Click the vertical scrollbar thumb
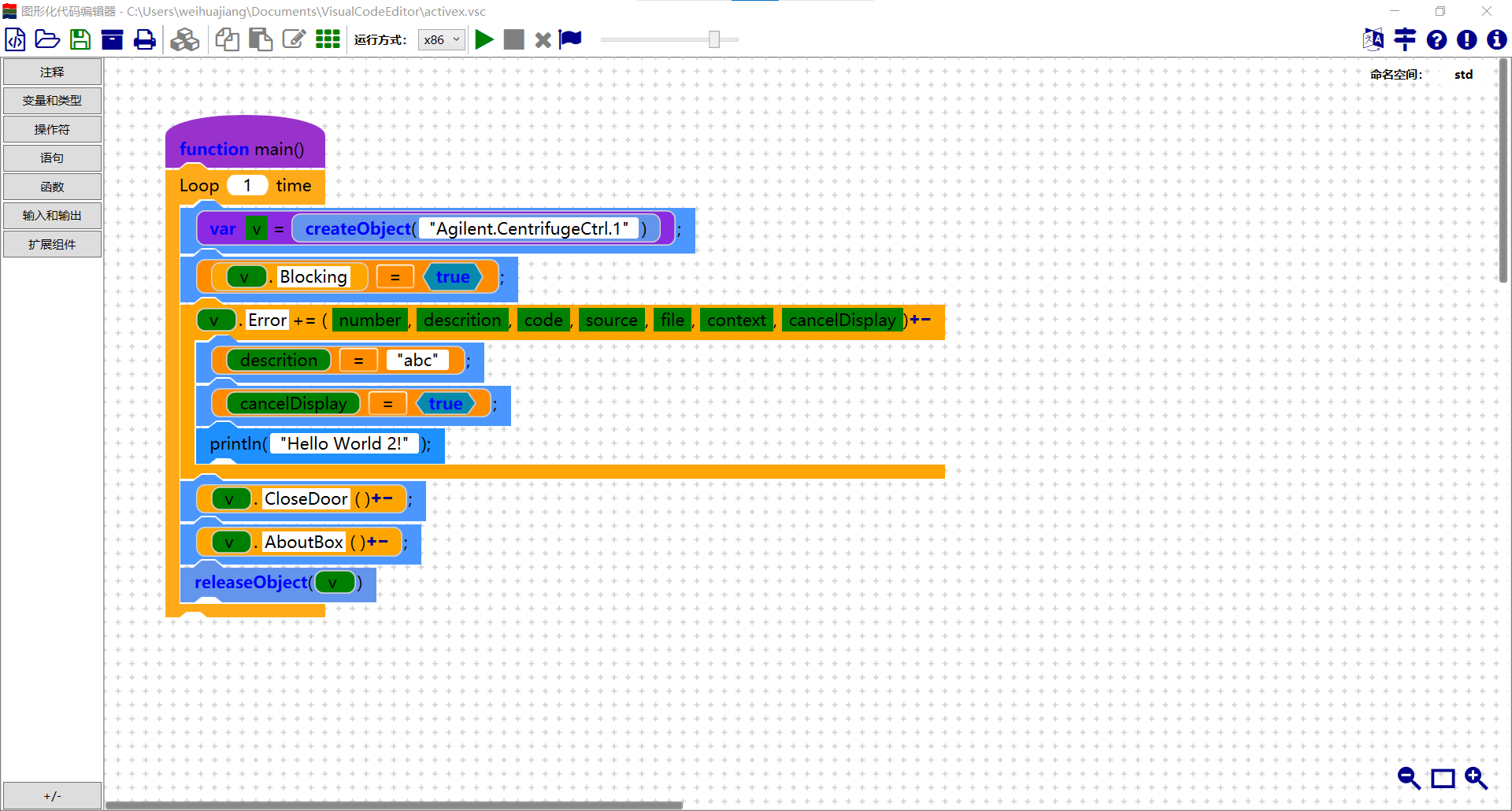The image size is (1512, 811). (x=1503, y=169)
